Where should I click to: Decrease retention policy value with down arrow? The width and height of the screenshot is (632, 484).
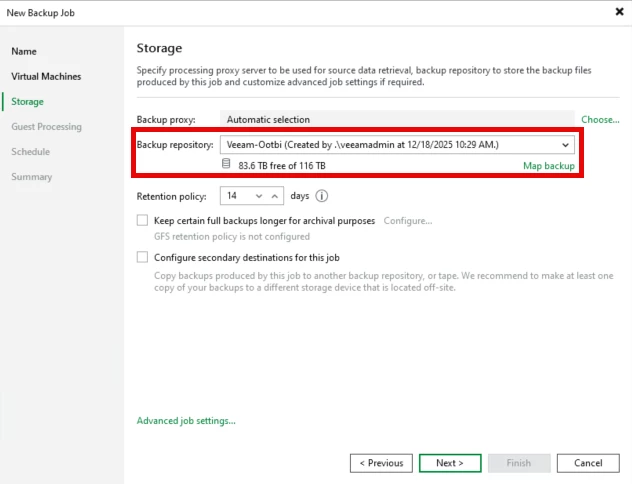click(x=260, y=196)
